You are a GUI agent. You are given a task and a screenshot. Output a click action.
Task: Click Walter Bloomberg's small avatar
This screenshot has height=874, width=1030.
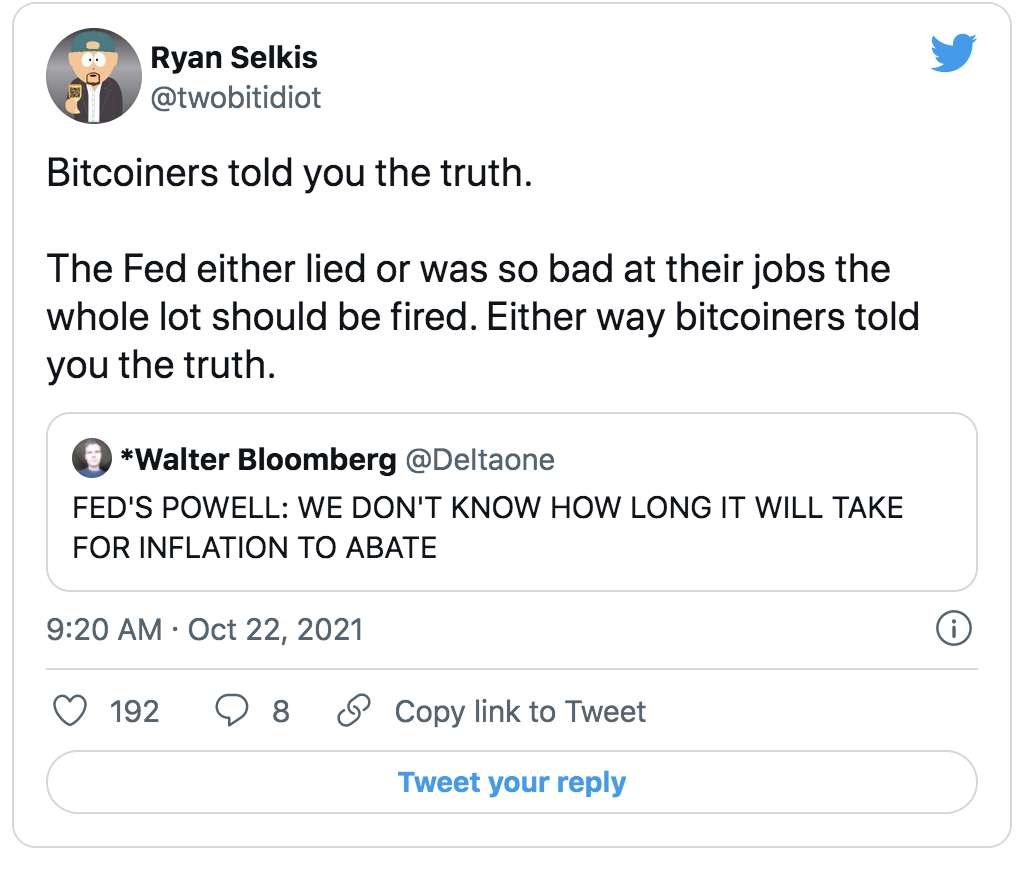pyautogui.click(x=92, y=459)
